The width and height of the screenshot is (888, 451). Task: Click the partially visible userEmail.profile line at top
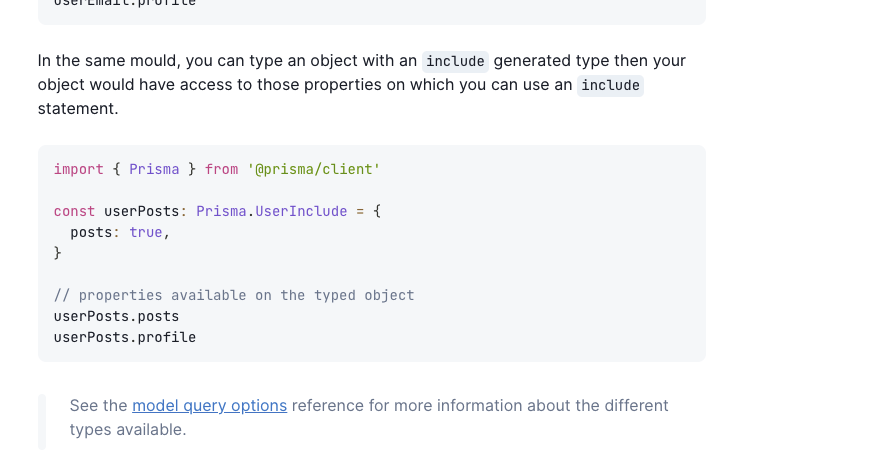[x=125, y=3]
